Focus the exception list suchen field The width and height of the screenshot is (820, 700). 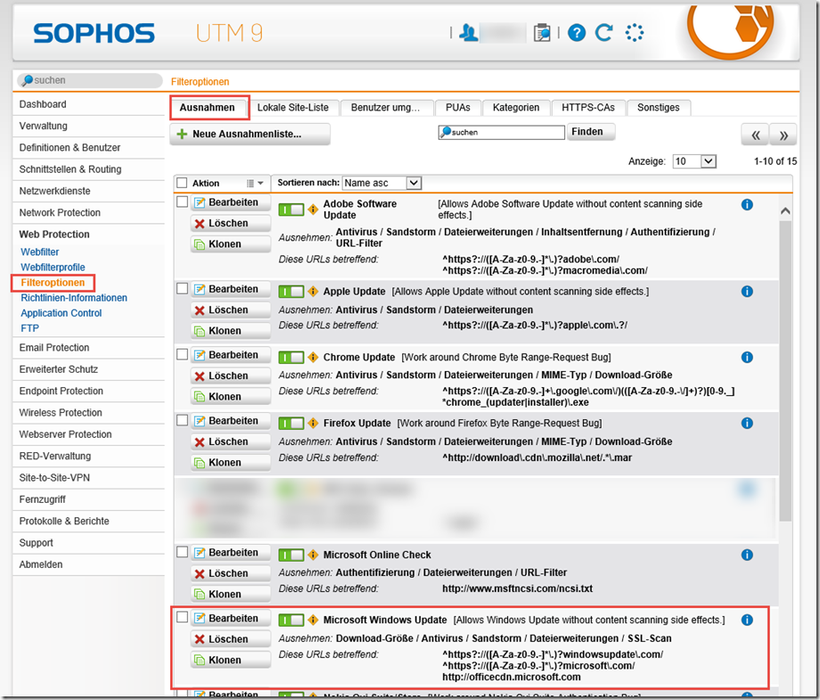click(x=502, y=132)
